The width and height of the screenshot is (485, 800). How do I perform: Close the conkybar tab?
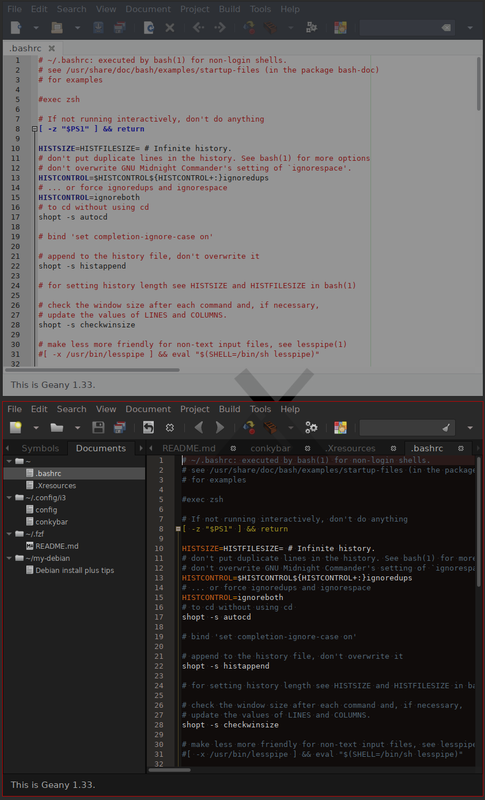pyautogui.click(x=308, y=448)
